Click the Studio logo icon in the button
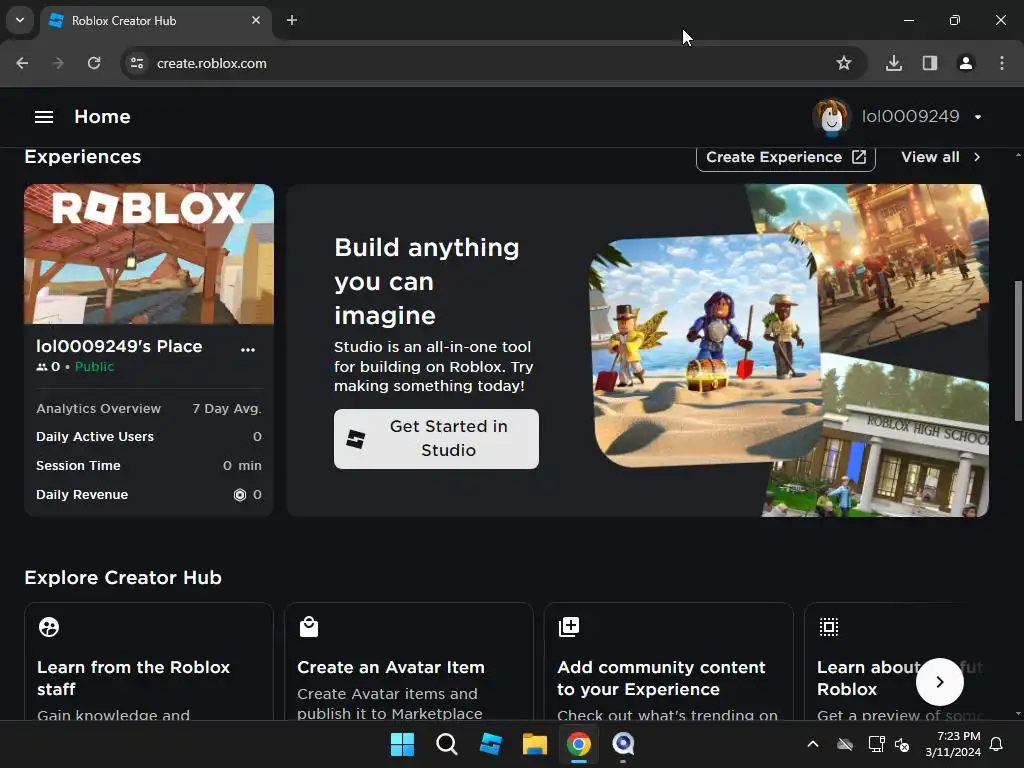The height and width of the screenshot is (768, 1024). click(356, 439)
